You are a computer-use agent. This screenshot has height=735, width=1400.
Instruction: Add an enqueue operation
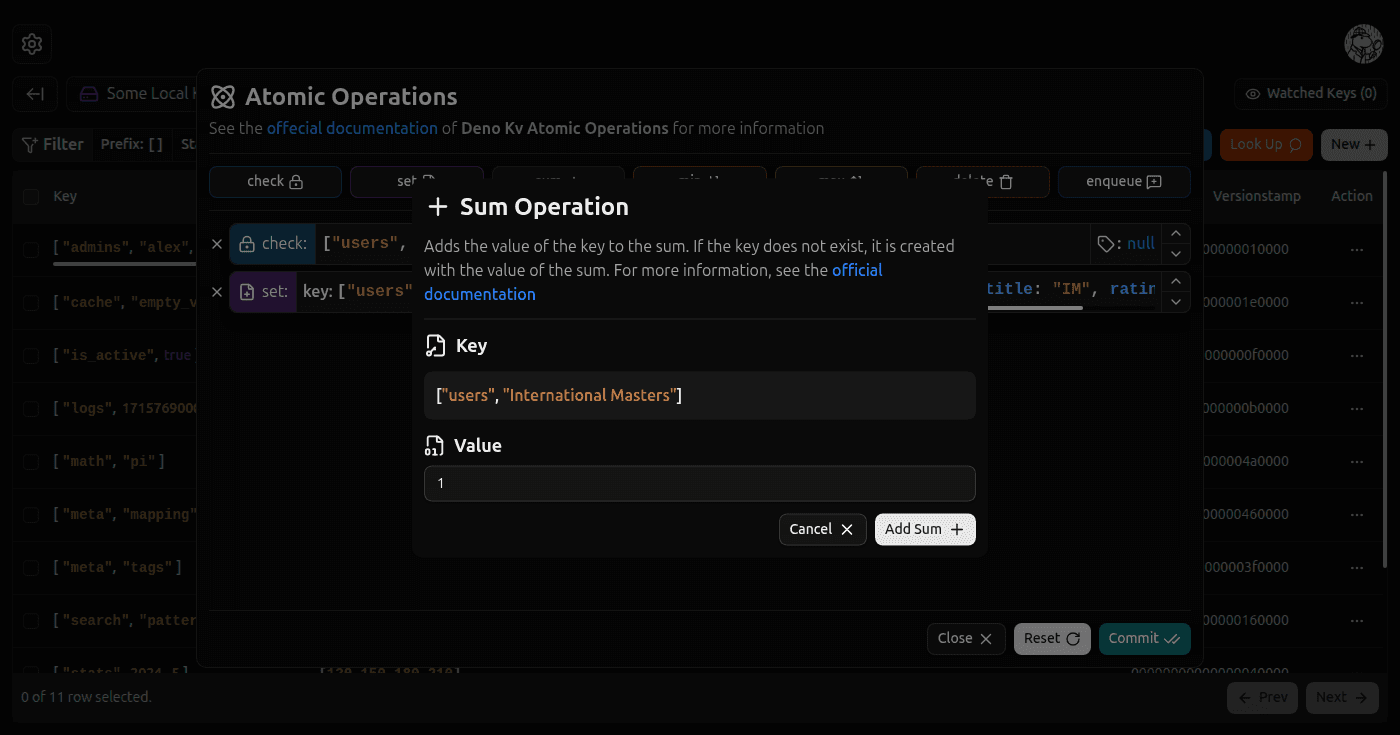click(1124, 181)
